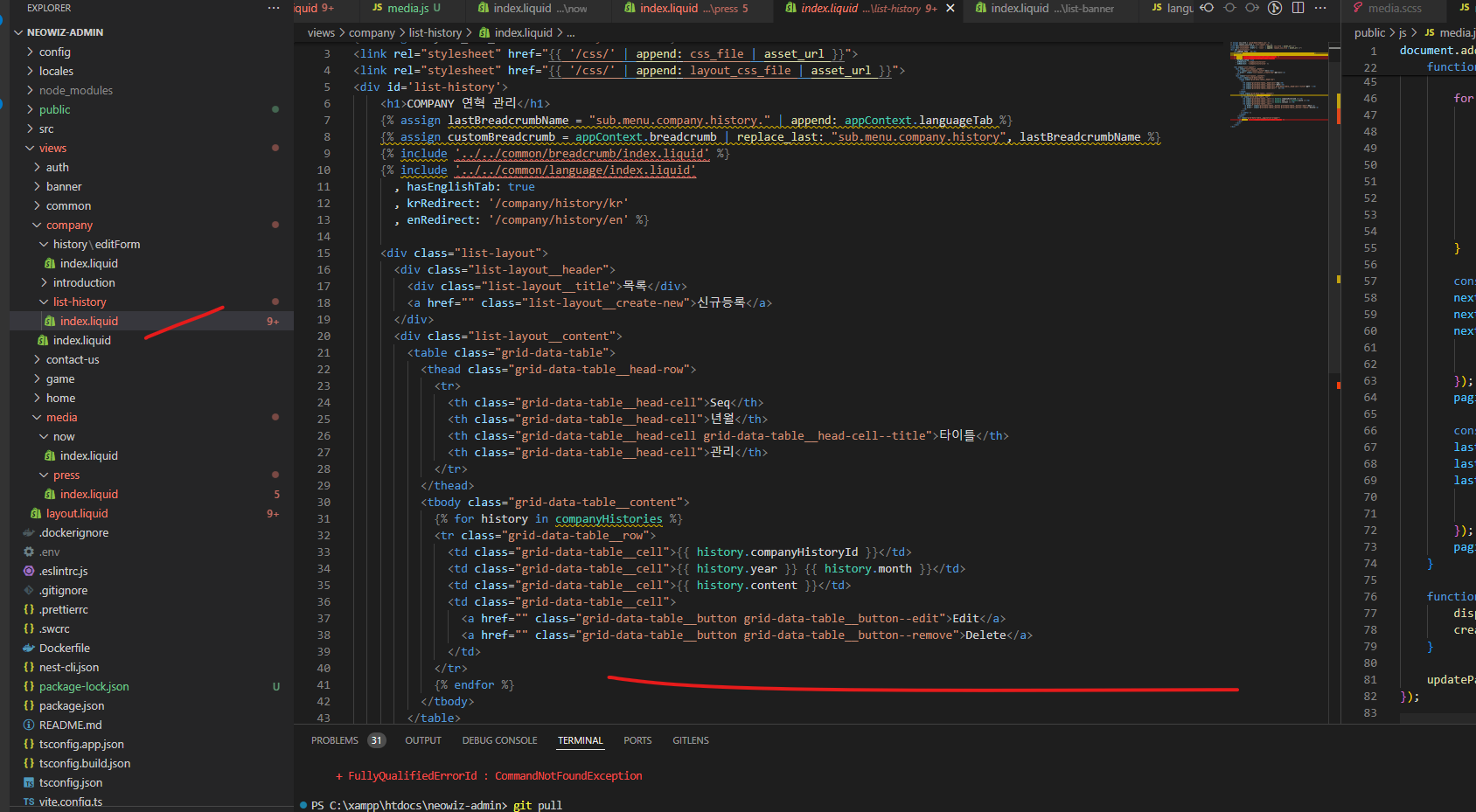
Task: Open the GITLENS panel tab
Action: coord(691,740)
